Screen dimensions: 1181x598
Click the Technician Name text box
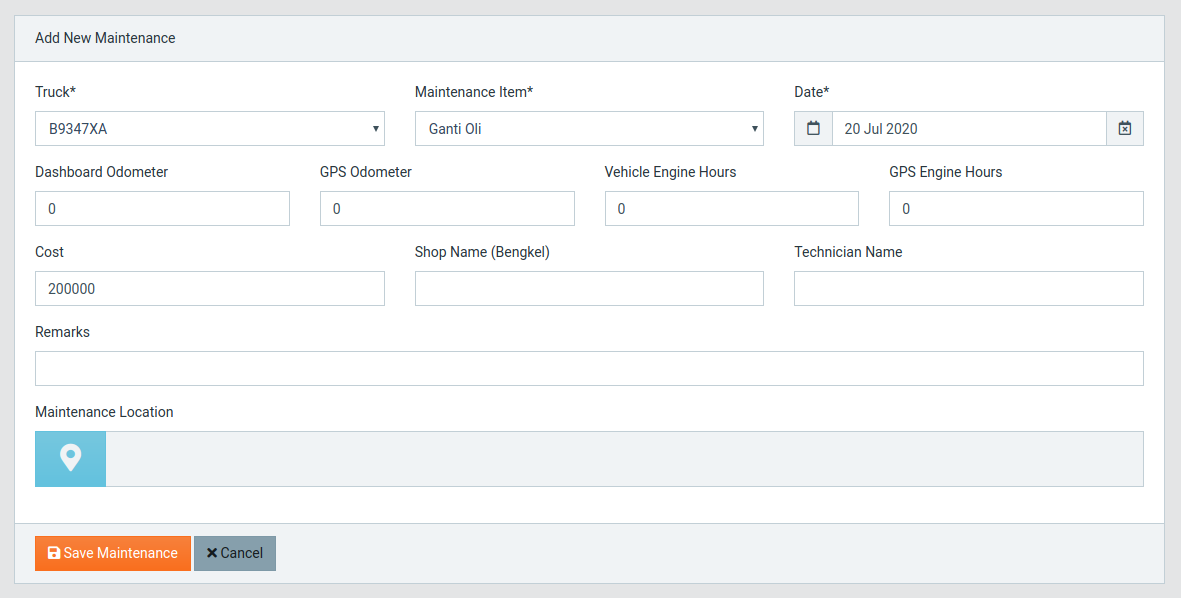coord(969,288)
